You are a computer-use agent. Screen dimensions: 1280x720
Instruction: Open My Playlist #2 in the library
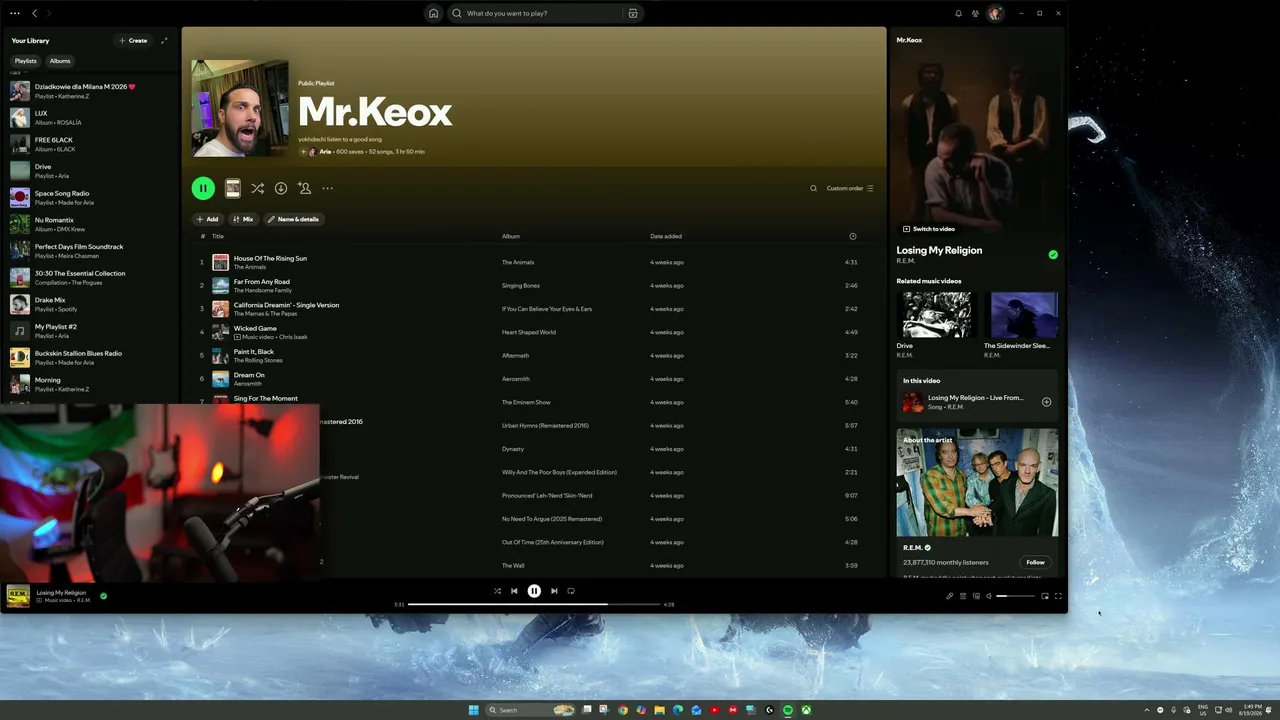[90, 330]
